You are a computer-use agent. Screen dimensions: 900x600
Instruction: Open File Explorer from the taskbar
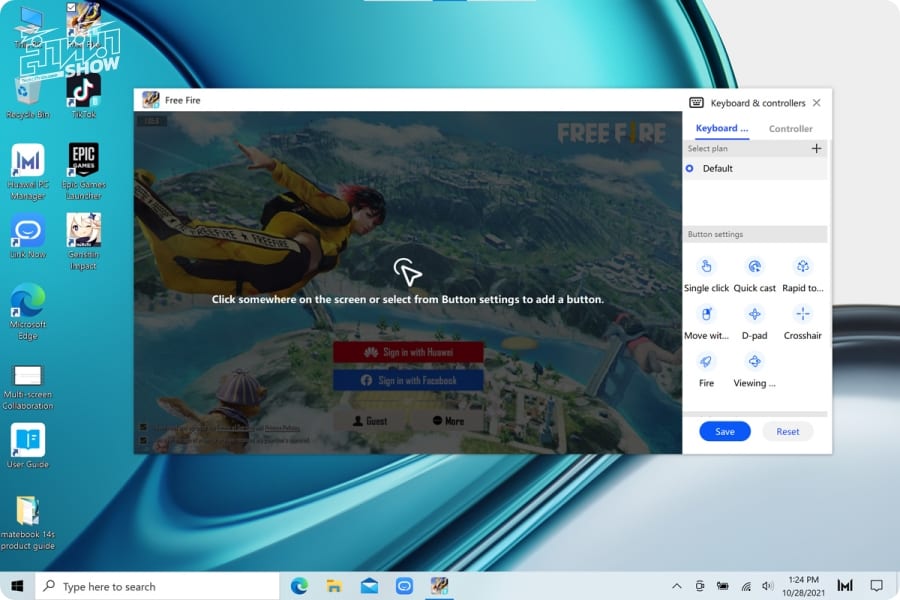pyautogui.click(x=334, y=586)
